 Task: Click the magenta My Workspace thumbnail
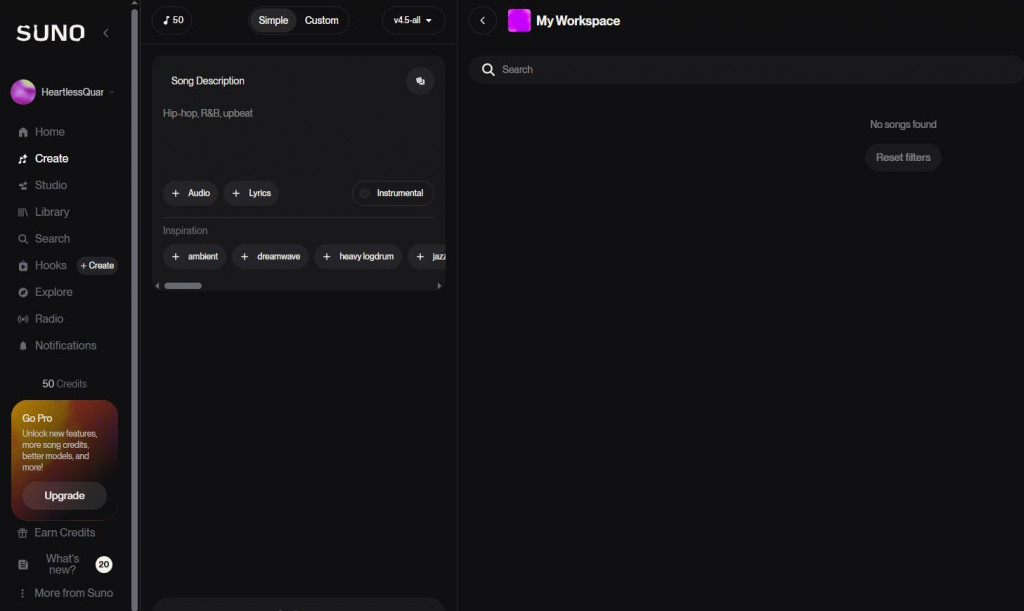point(519,20)
